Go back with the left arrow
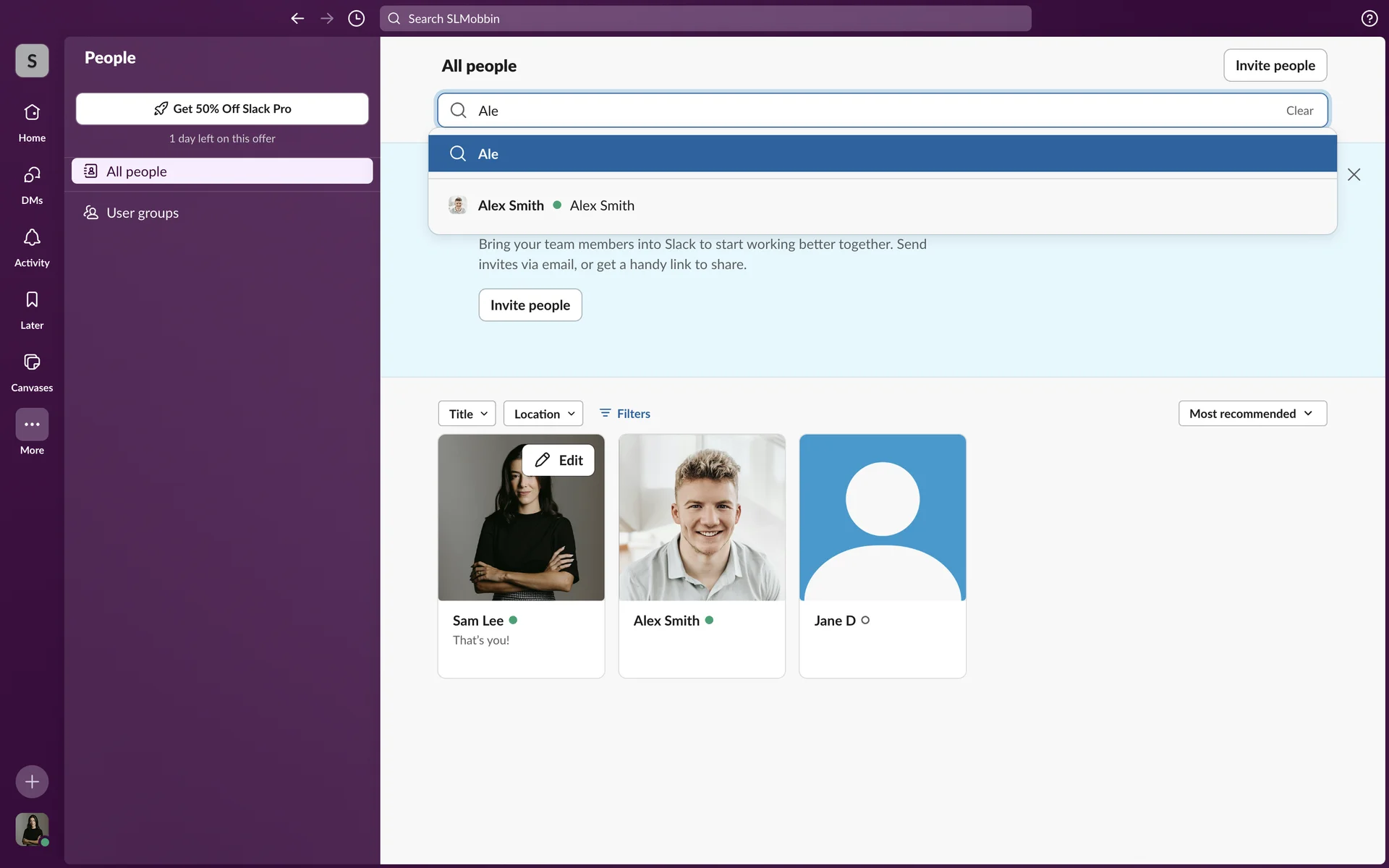 (297, 19)
